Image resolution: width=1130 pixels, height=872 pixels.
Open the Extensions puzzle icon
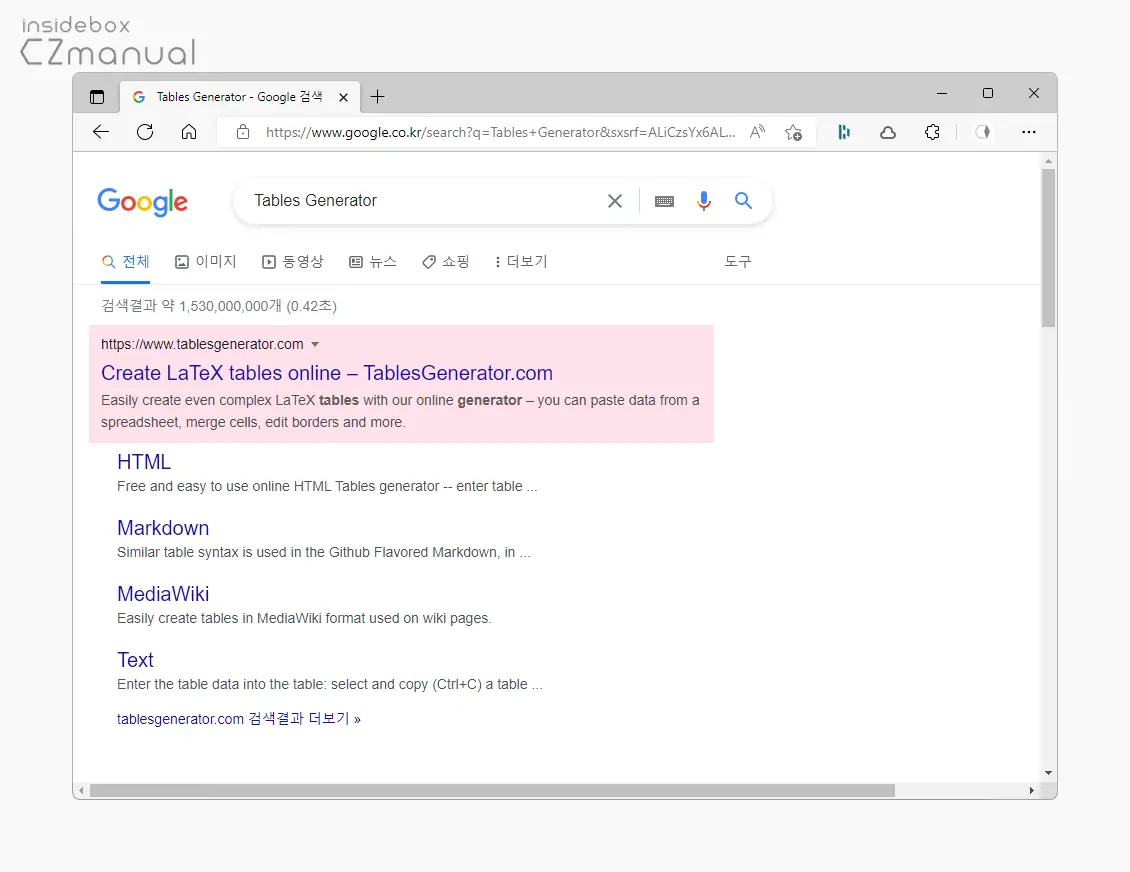[933, 132]
